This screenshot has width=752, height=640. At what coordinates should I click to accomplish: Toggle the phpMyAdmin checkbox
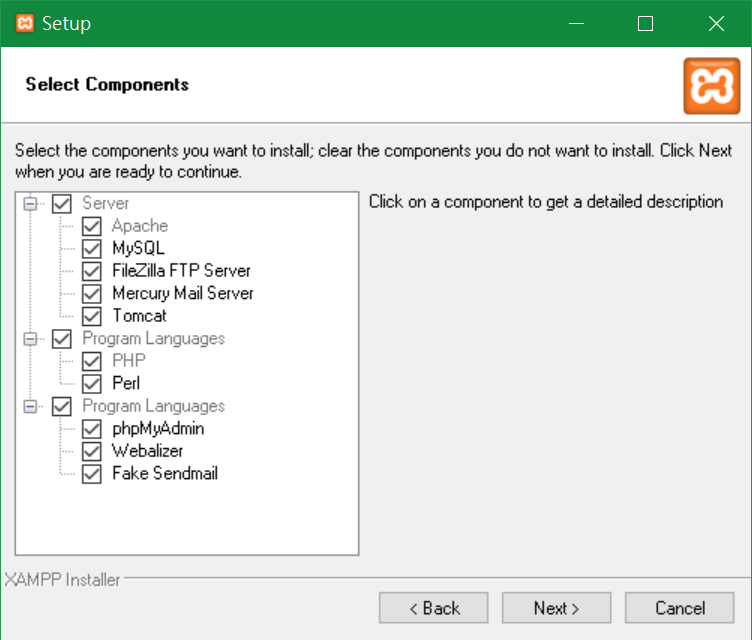92,428
